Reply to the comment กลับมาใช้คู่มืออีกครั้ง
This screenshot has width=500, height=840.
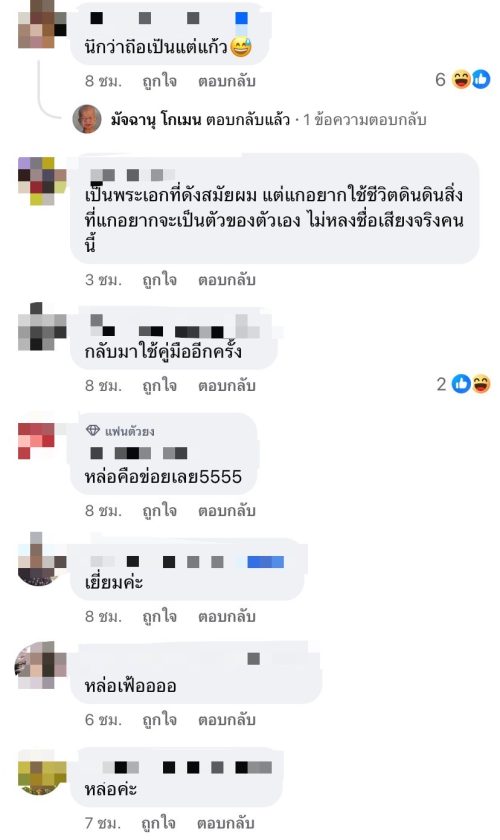click(227, 385)
